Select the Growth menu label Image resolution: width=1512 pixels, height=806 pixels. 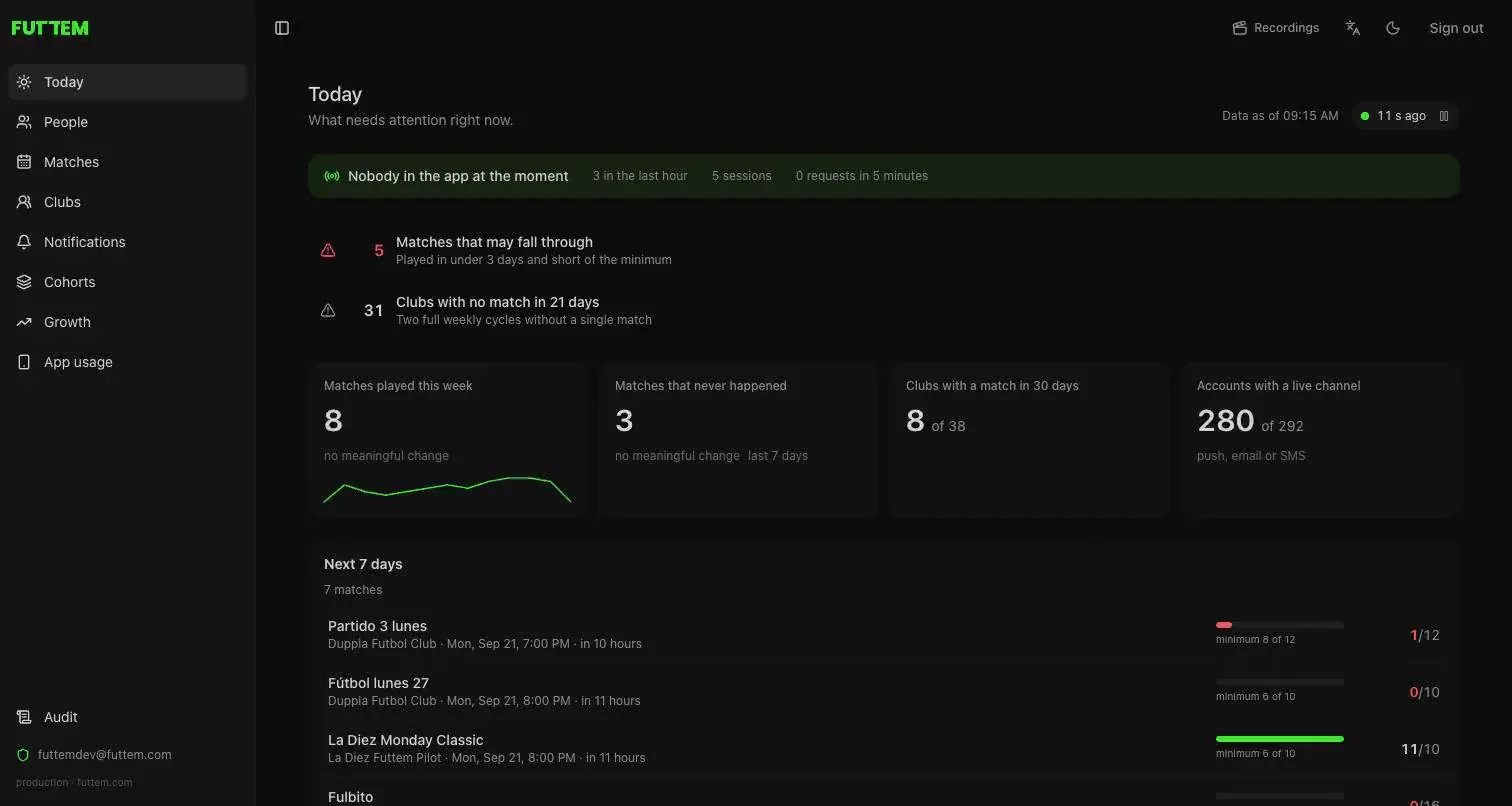(x=67, y=322)
